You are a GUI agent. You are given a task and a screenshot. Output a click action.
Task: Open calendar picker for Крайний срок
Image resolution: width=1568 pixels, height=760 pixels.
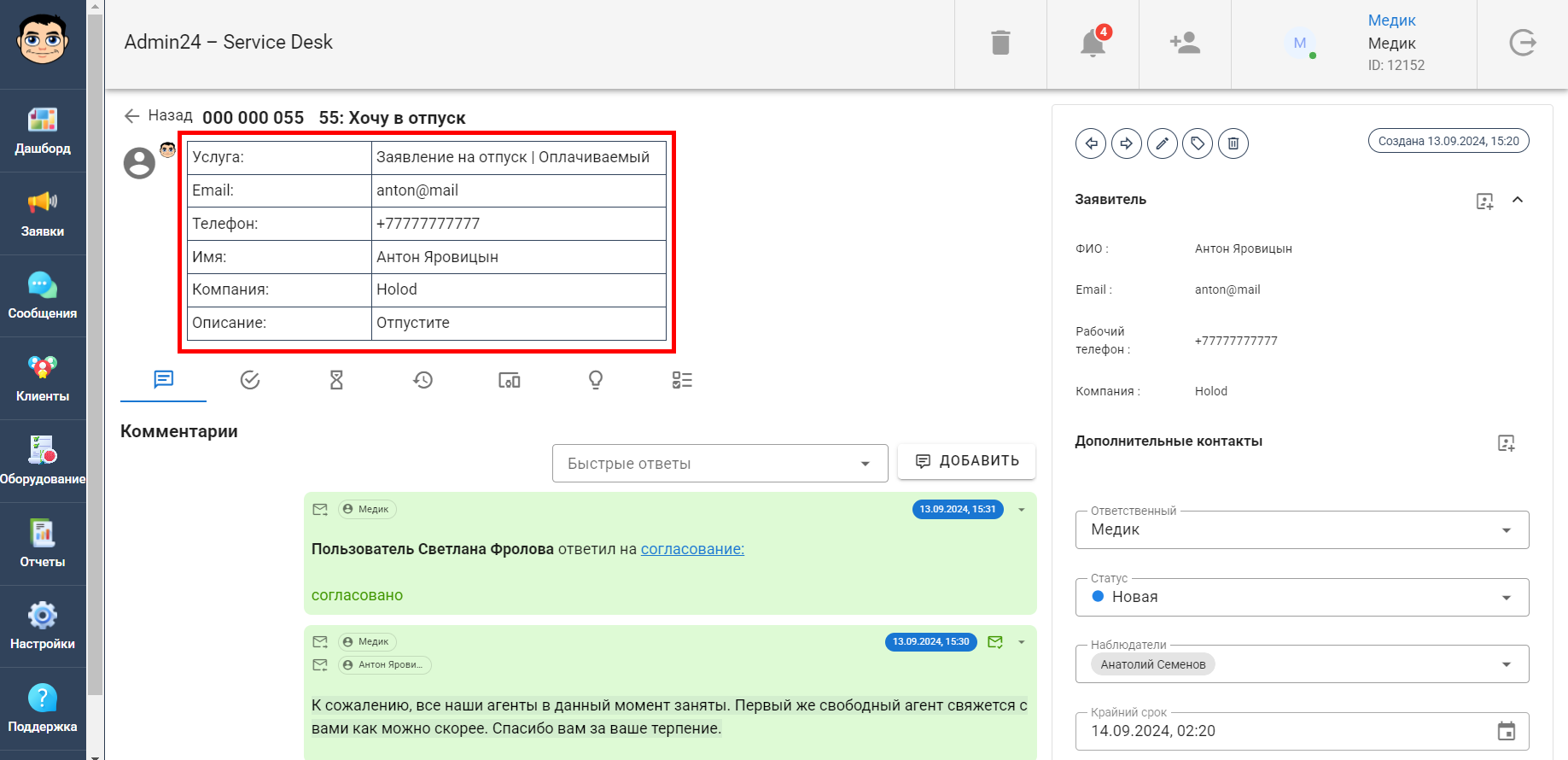pos(1507,731)
